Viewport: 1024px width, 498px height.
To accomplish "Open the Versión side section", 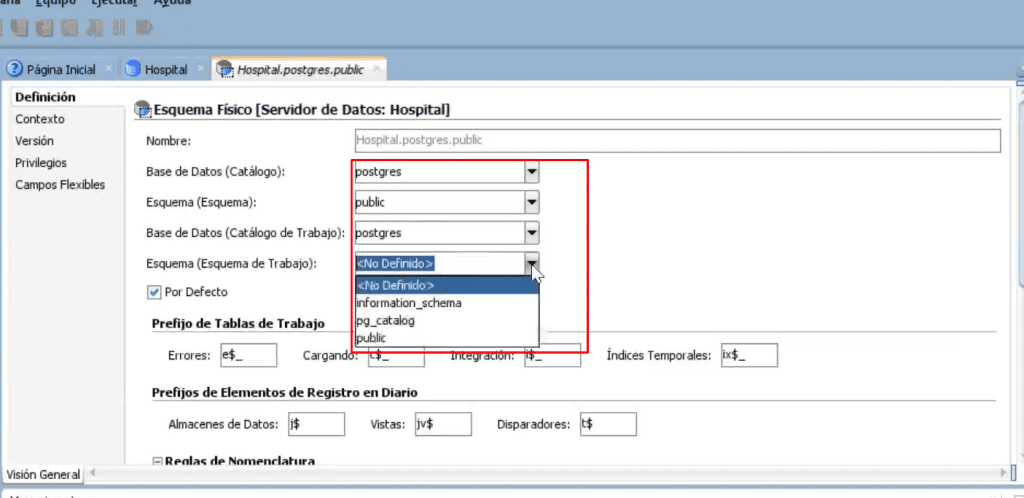I will pyautogui.click(x=35, y=141).
